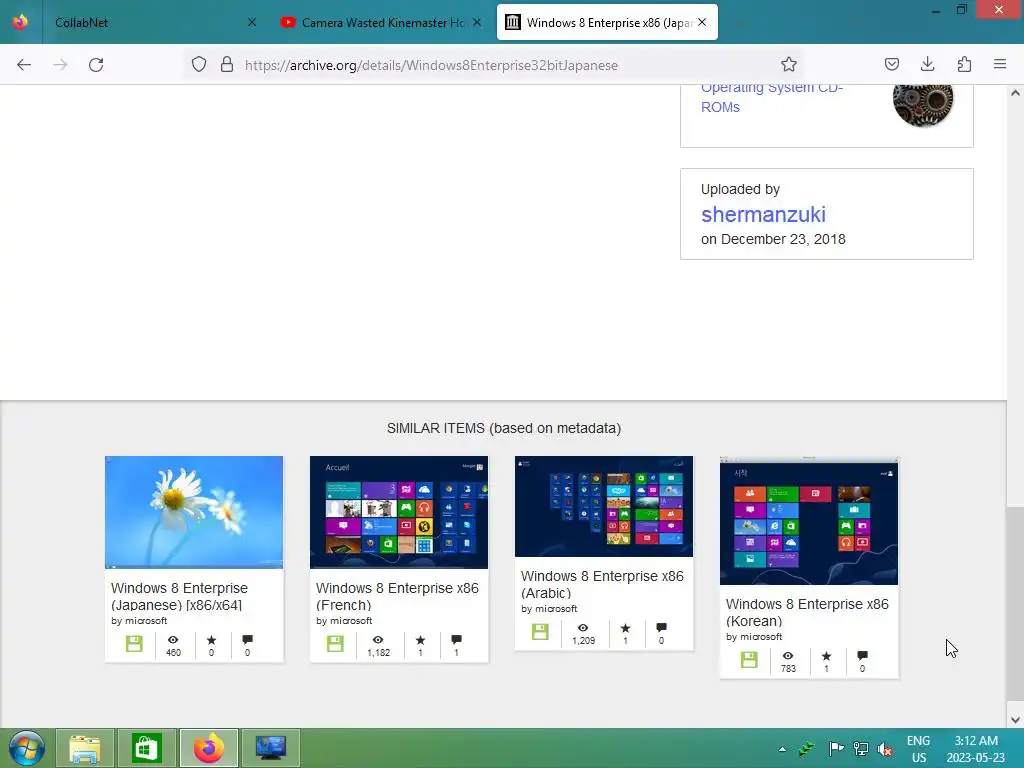Screen dimensions: 1024x768
Task: Open uploader shermanzuki profile
Action: coord(763,214)
